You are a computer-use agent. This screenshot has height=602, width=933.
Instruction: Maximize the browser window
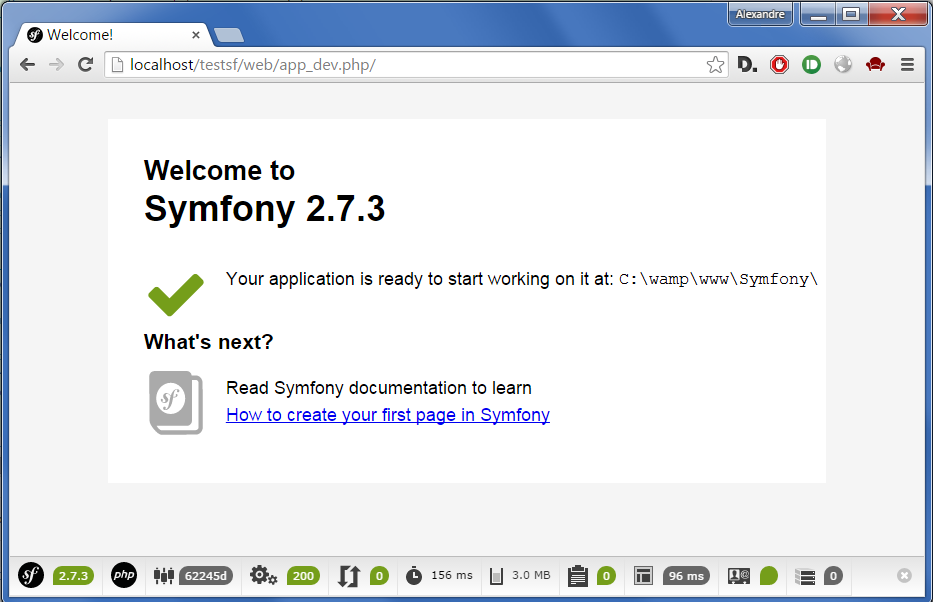851,14
